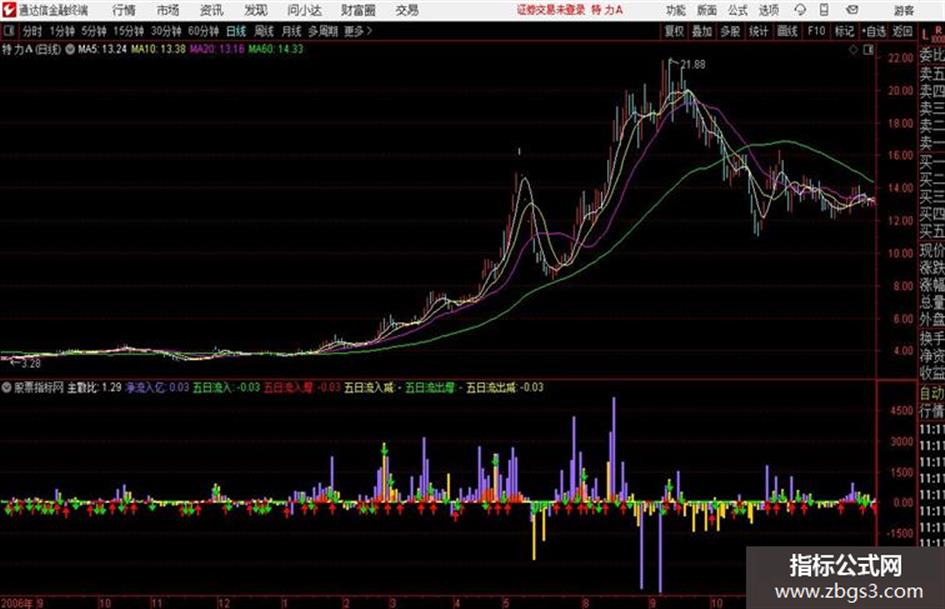This screenshot has height=609, width=945.
Task: Click the customer service headset icon
Action: 800,10
